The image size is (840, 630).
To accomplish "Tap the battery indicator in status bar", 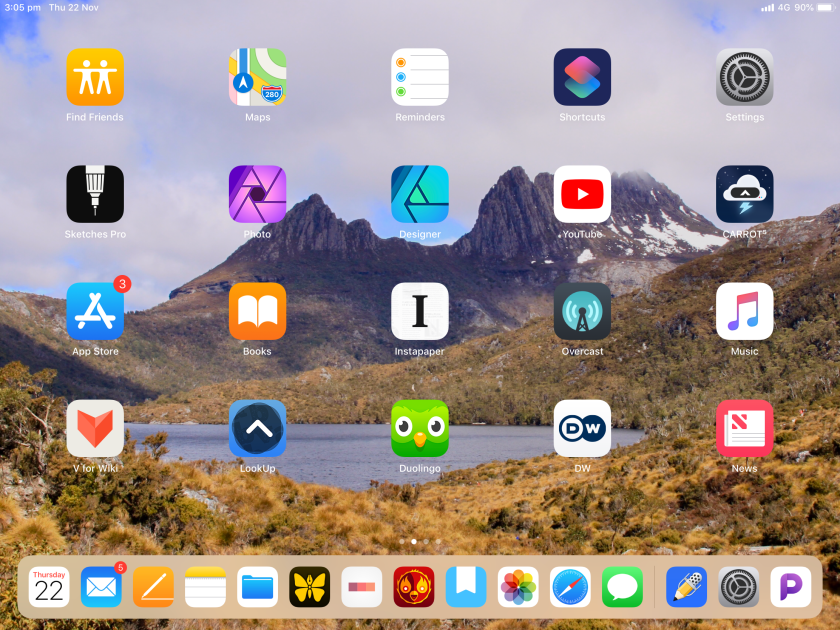I will tap(826, 8).
